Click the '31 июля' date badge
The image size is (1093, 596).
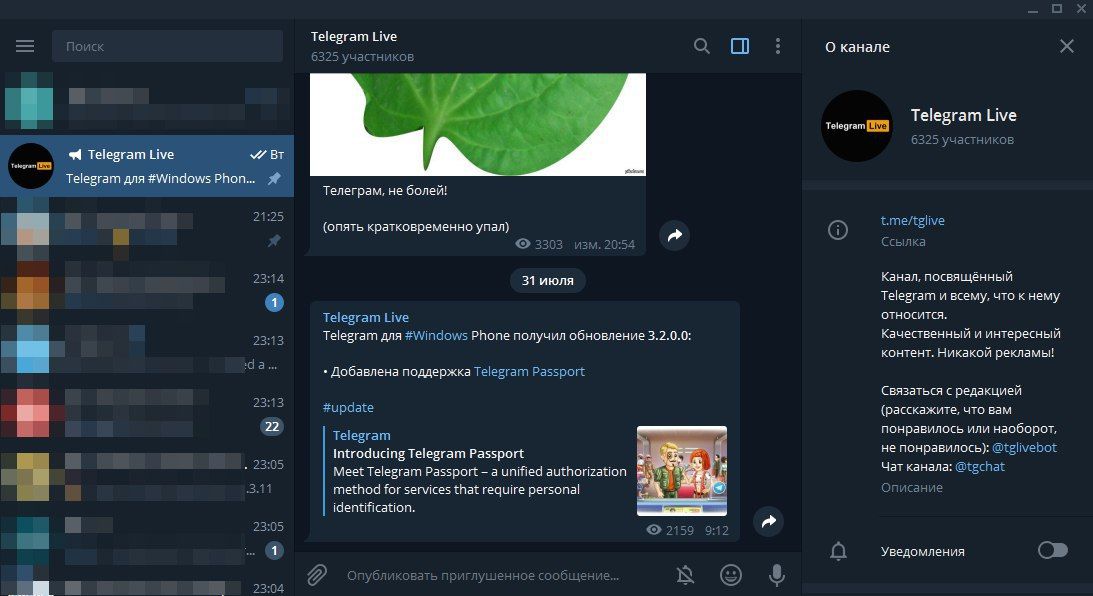pos(547,280)
